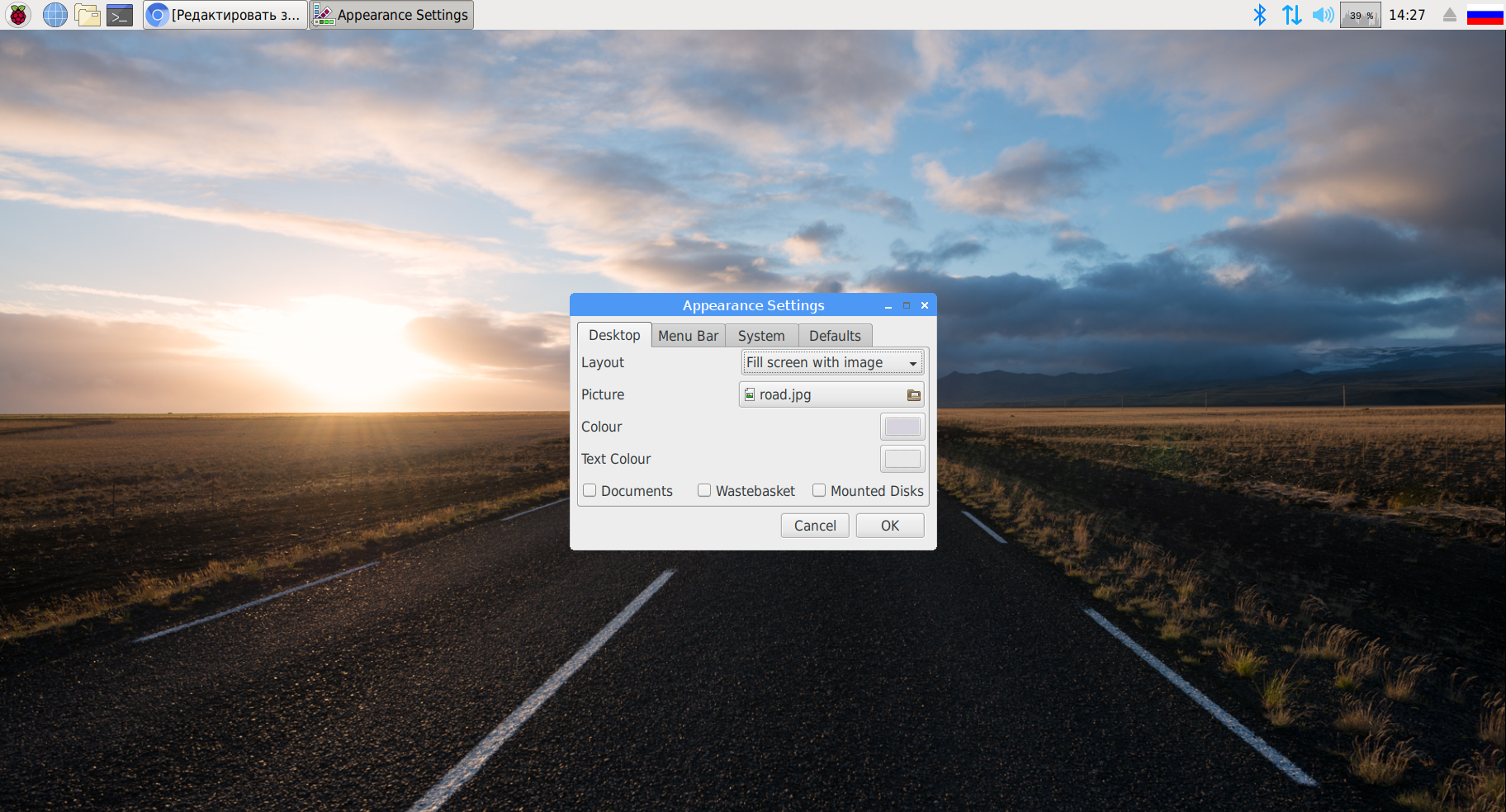Minimize the Appearance Settings dialog
Image resolution: width=1506 pixels, height=812 pixels.
point(888,306)
